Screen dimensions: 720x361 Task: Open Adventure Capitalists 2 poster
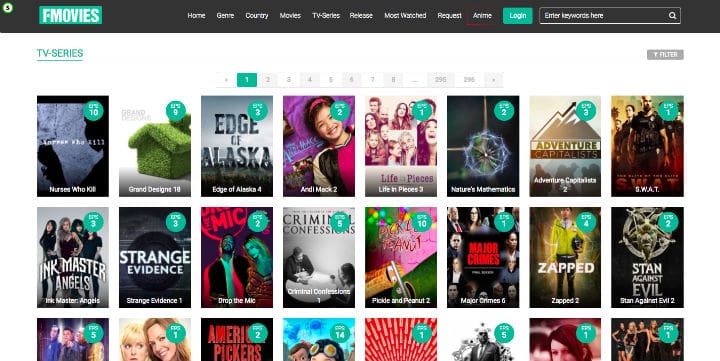pos(565,146)
